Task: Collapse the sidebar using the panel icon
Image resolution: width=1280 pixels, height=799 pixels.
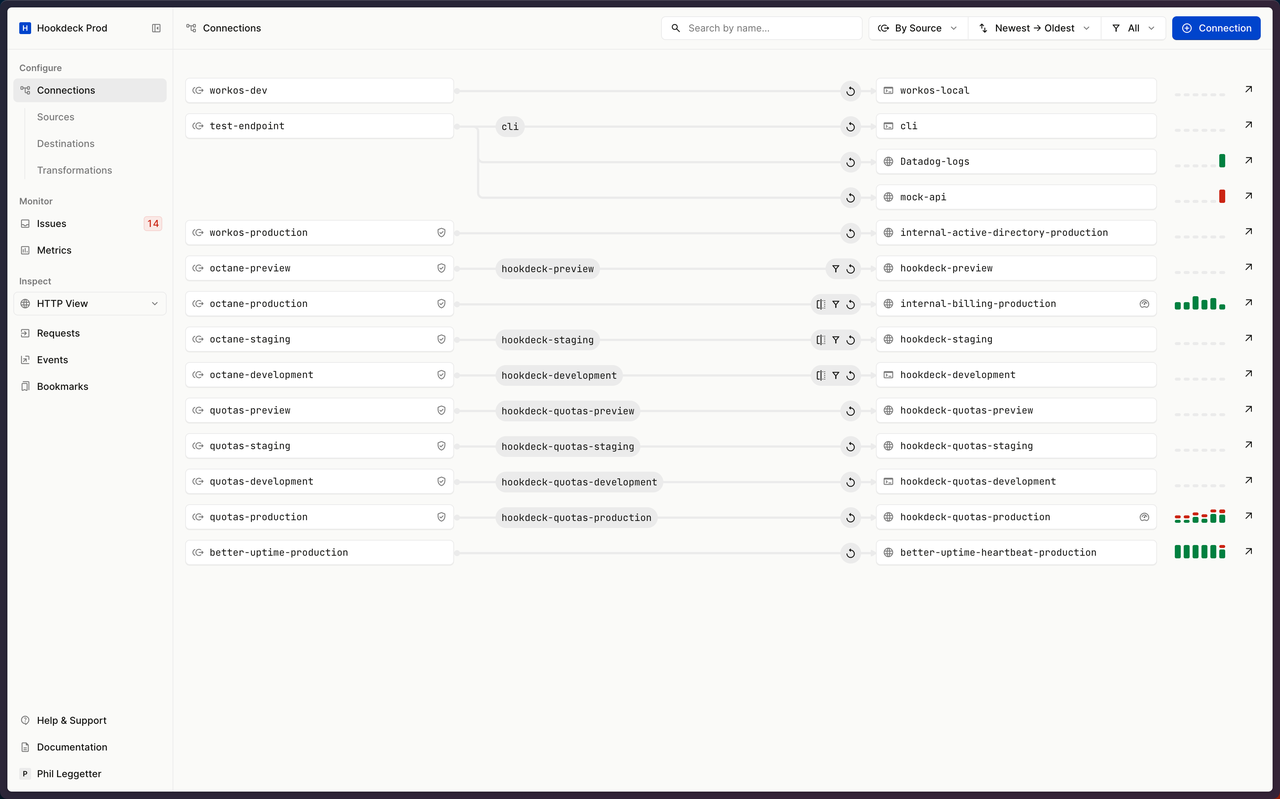Action: 156,28
